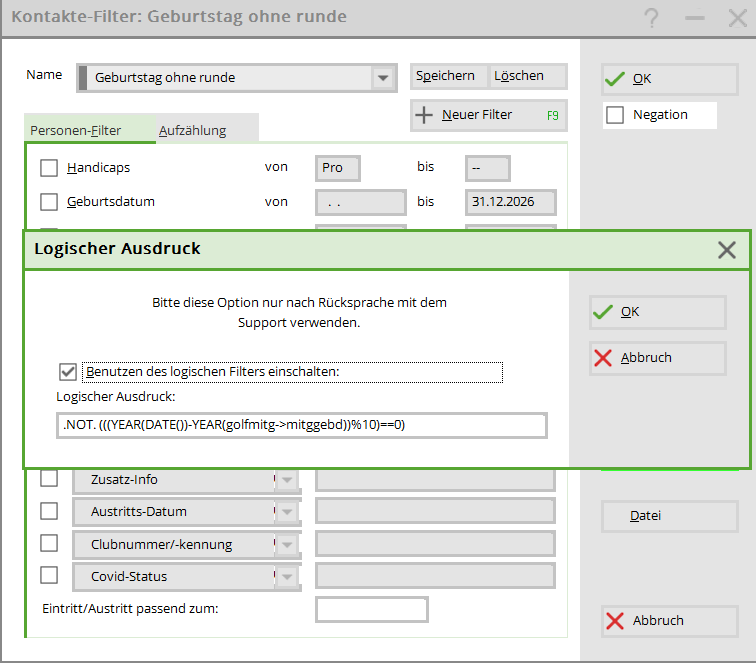756x663 pixels.
Task: Check the Covid-Status filter box
Action: point(49,576)
